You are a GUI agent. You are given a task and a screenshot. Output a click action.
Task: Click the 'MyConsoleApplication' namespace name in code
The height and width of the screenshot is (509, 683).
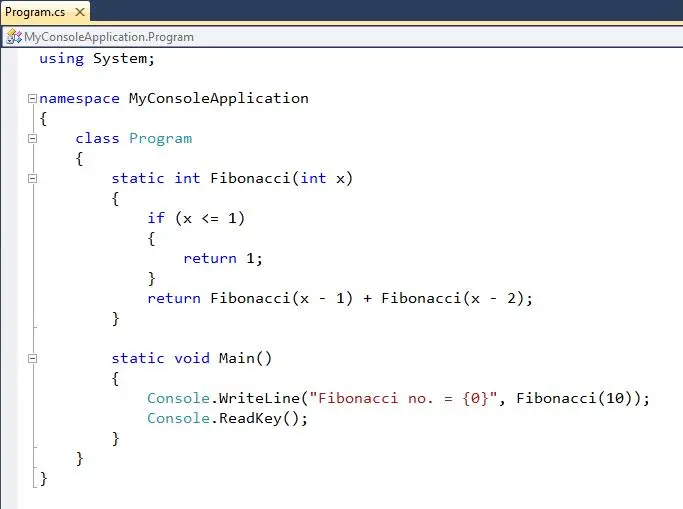[219, 98]
